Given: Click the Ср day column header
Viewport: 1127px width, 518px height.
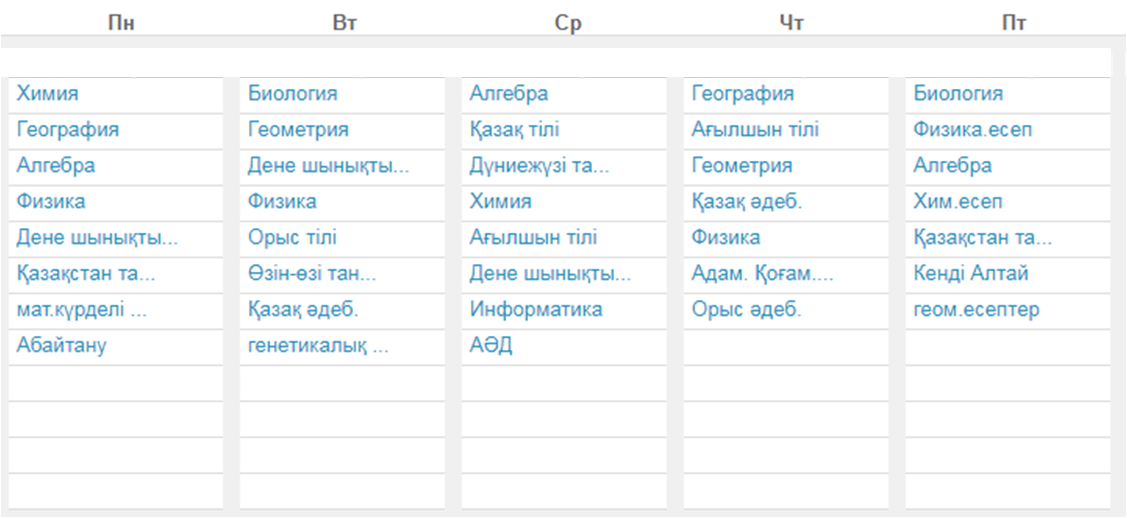Looking at the screenshot, I should (568, 22).
